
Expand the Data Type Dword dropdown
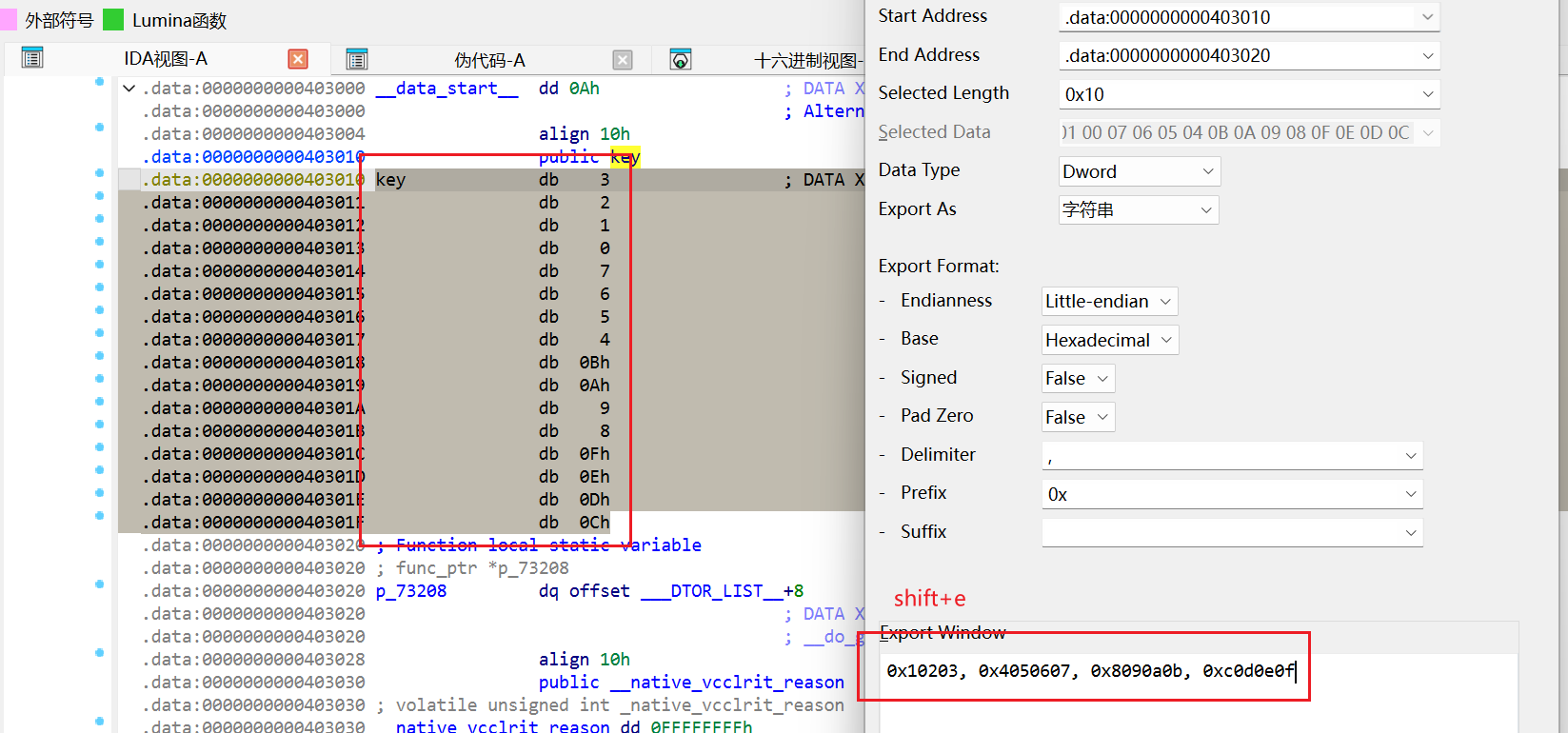(1139, 171)
